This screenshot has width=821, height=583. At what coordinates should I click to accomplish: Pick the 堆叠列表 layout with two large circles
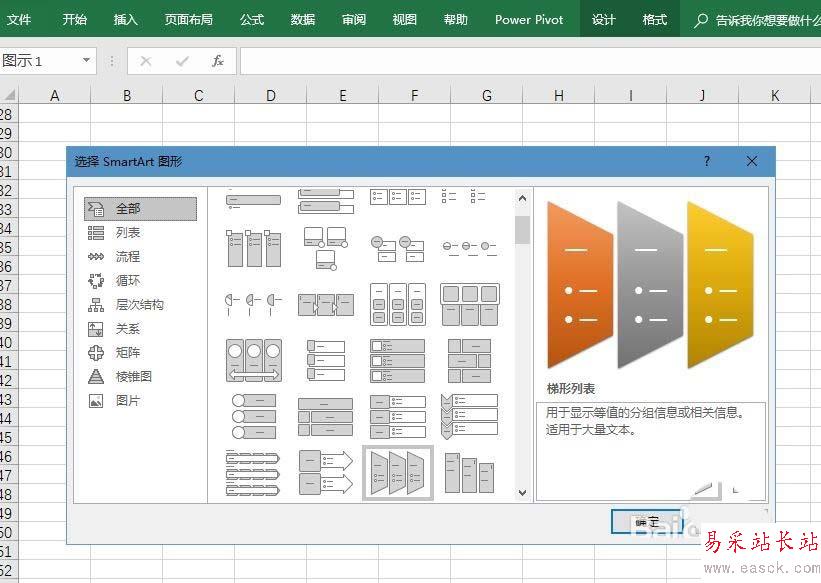[397, 248]
